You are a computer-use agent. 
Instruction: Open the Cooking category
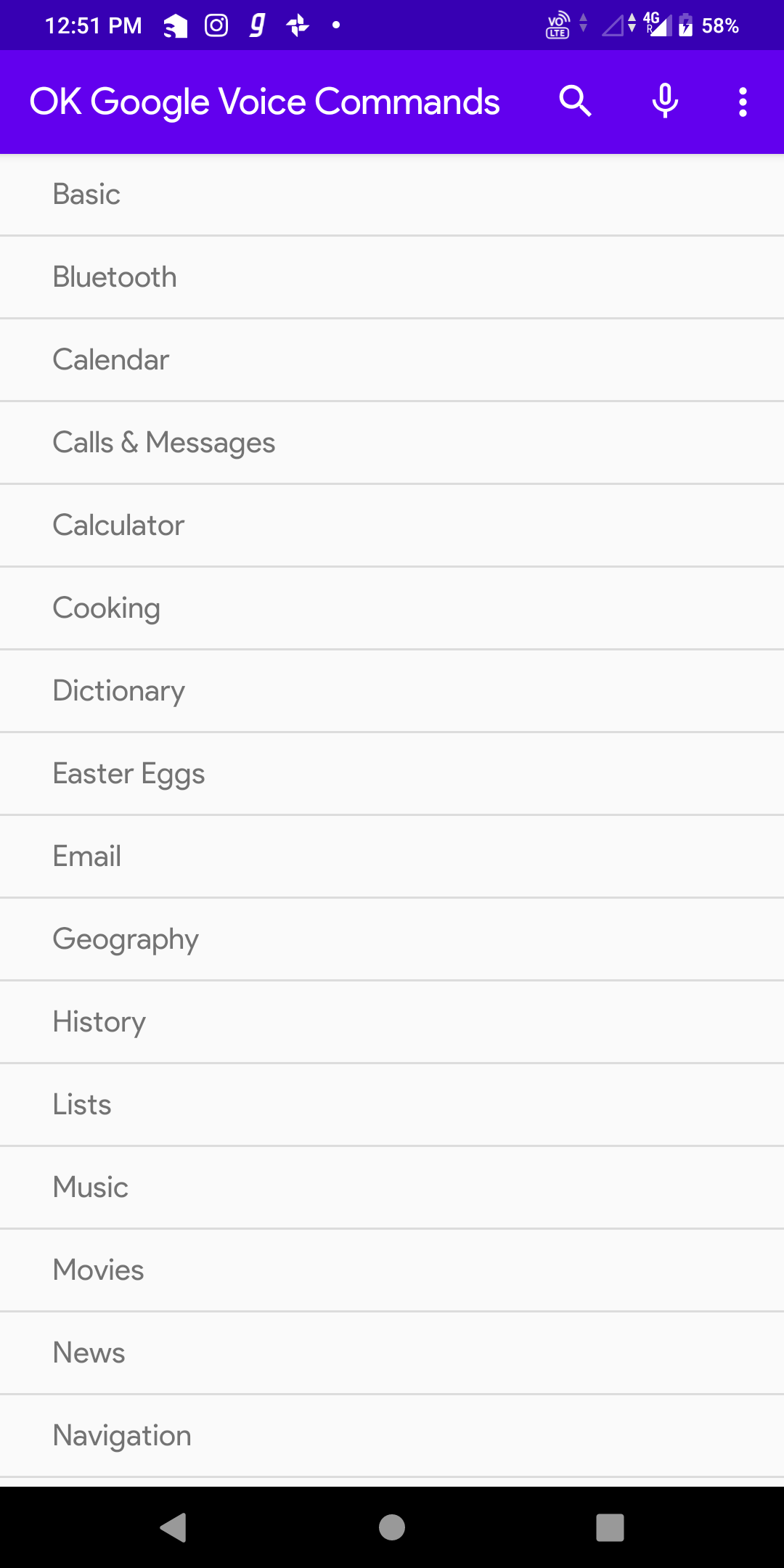(392, 608)
